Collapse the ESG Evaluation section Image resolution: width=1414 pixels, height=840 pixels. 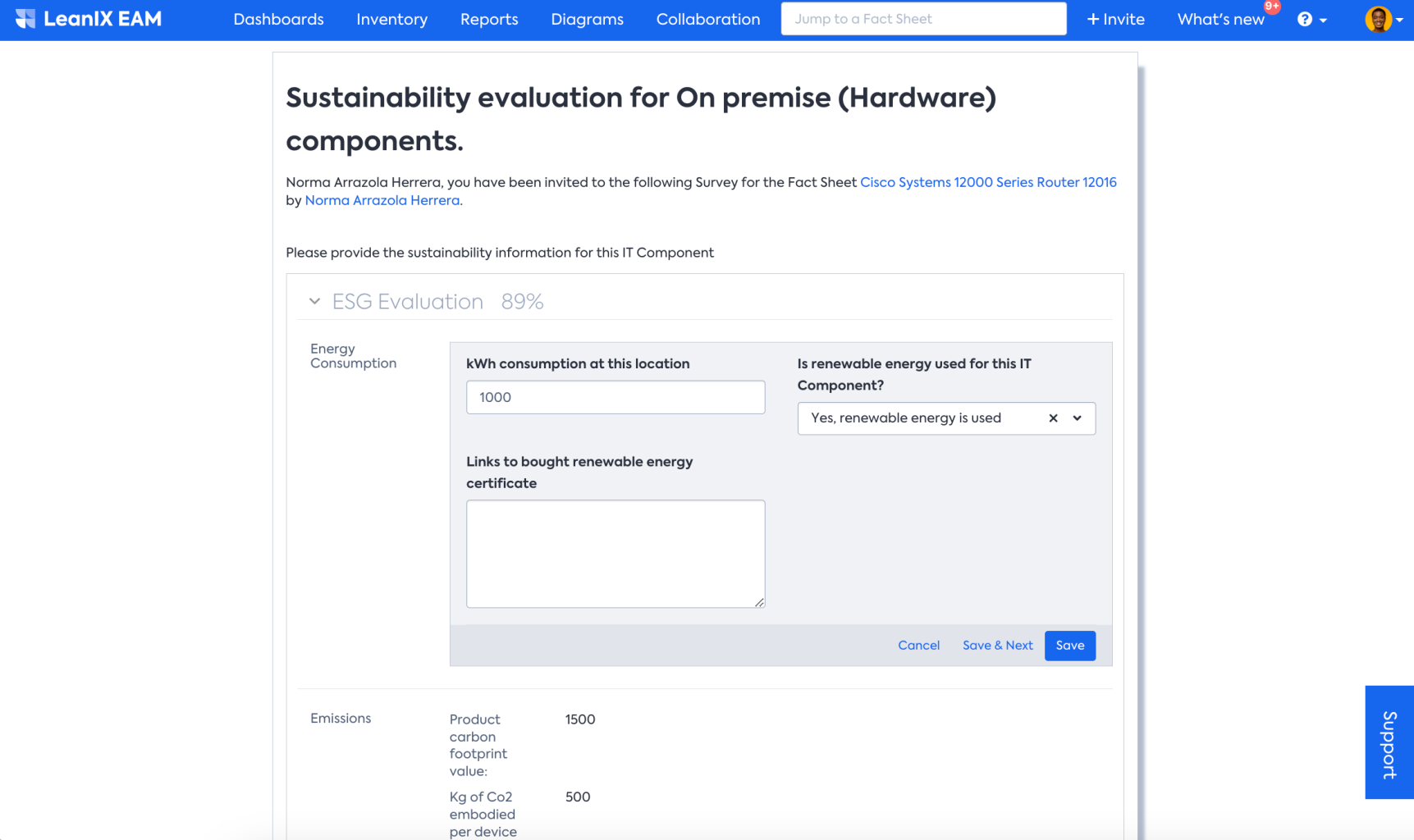[x=314, y=302]
